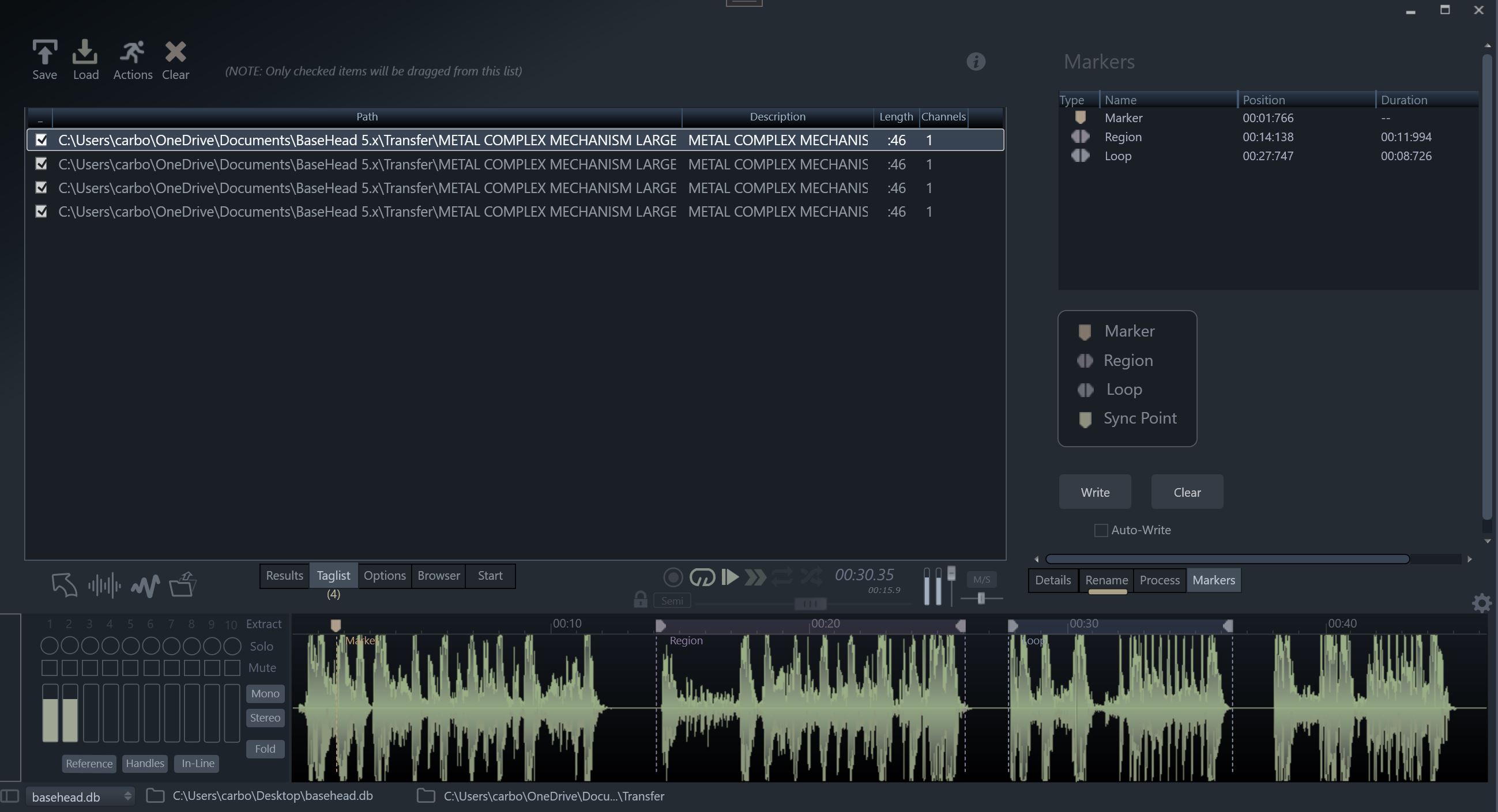
Task: Open the basehead.db database dropdown
Action: [80, 796]
